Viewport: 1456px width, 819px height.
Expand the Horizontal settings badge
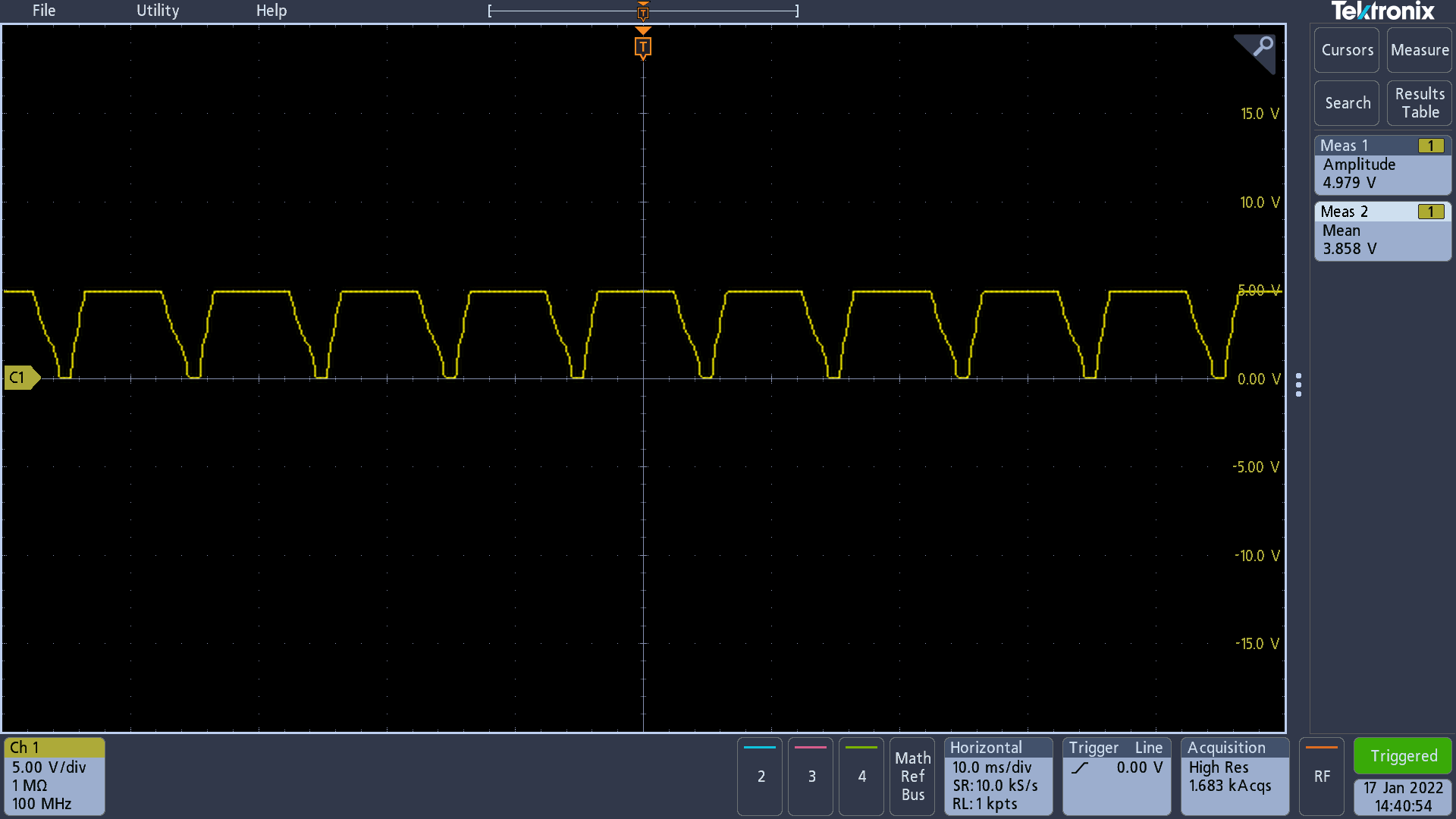click(x=998, y=776)
